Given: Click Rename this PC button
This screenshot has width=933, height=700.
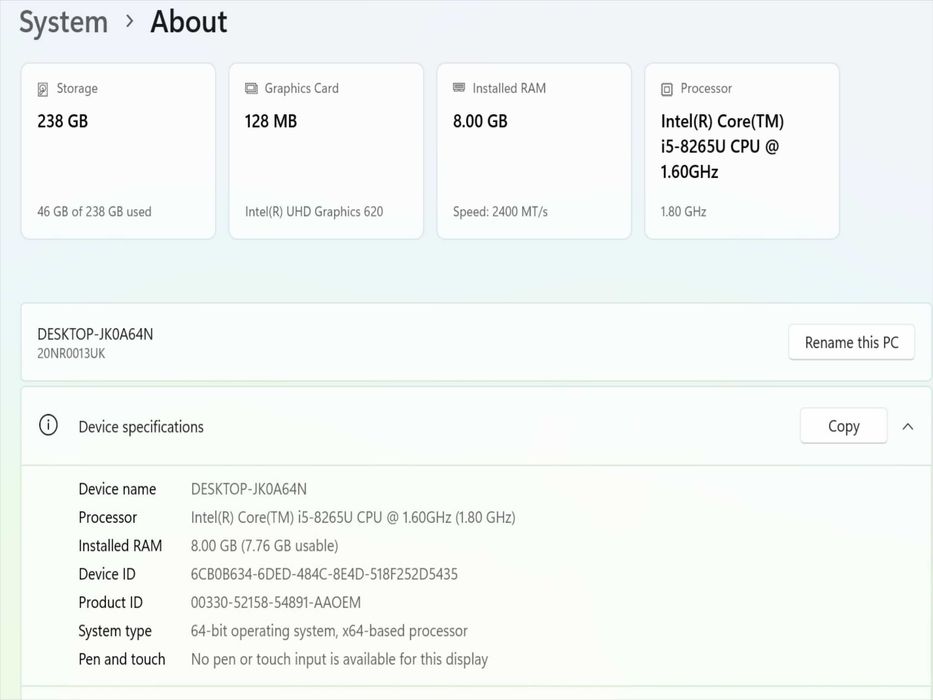Looking at the screenshot, I should pyautogui.click(x=851, y=342).
